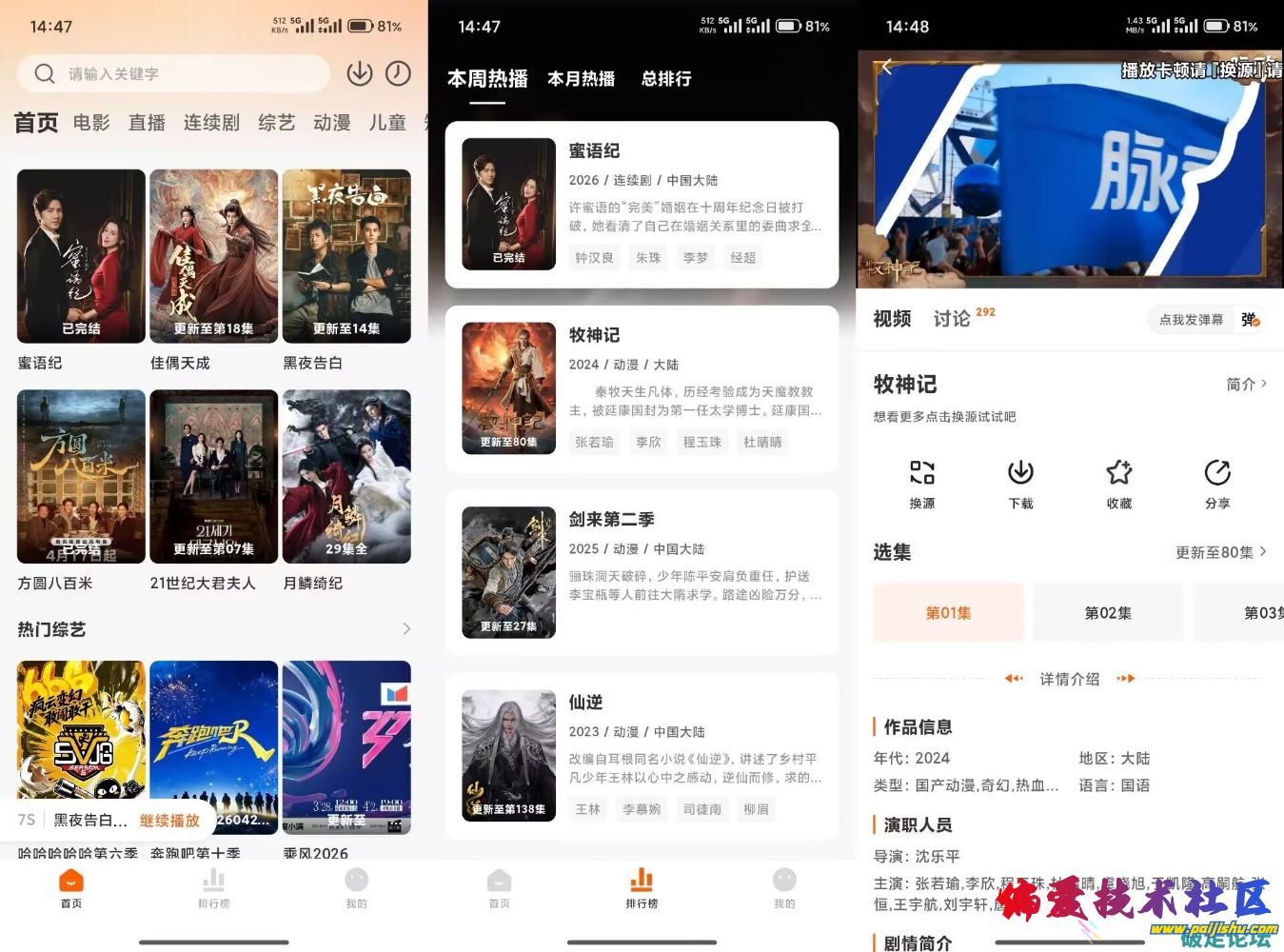
Task: Open watch history clock icon
Action: 398,73
